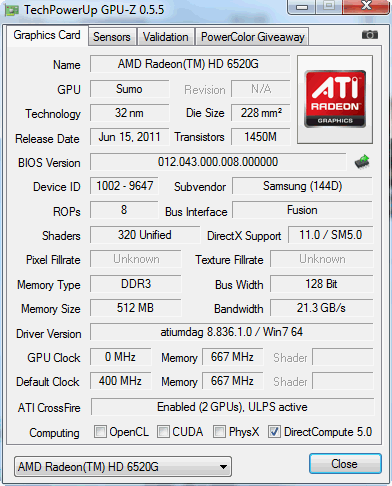Image resolution: width=392 pixels, height=486 pixels.
Task: Click the ATI CrossFire status field
Action: [232, 407]
